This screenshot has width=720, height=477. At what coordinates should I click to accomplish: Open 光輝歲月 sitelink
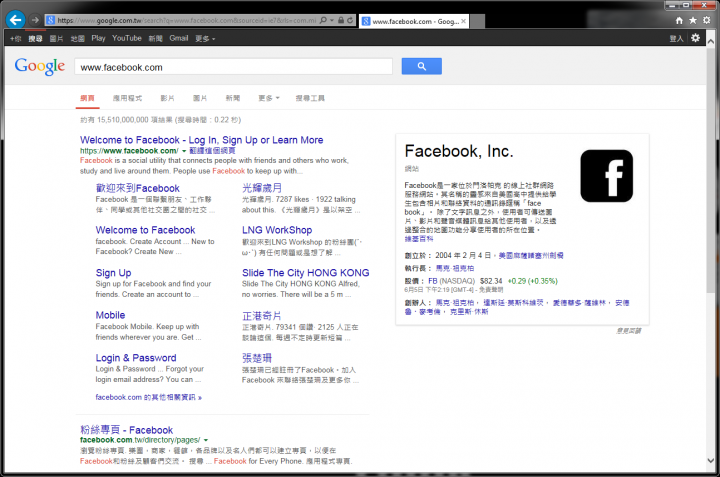point(262,188)
